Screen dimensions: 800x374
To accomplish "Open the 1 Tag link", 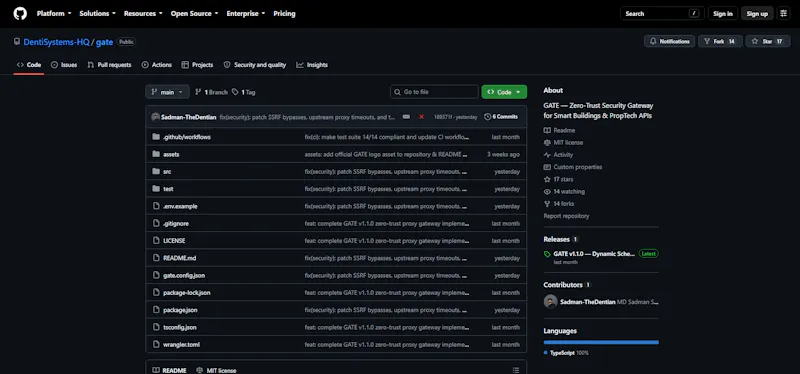I will coord(243,92).
